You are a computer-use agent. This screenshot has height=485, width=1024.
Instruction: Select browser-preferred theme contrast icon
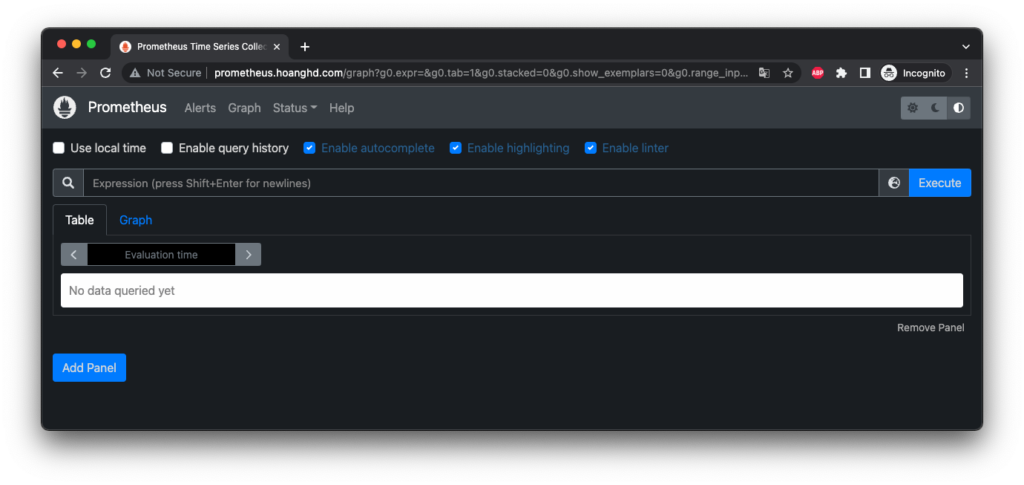pos(959,108)
